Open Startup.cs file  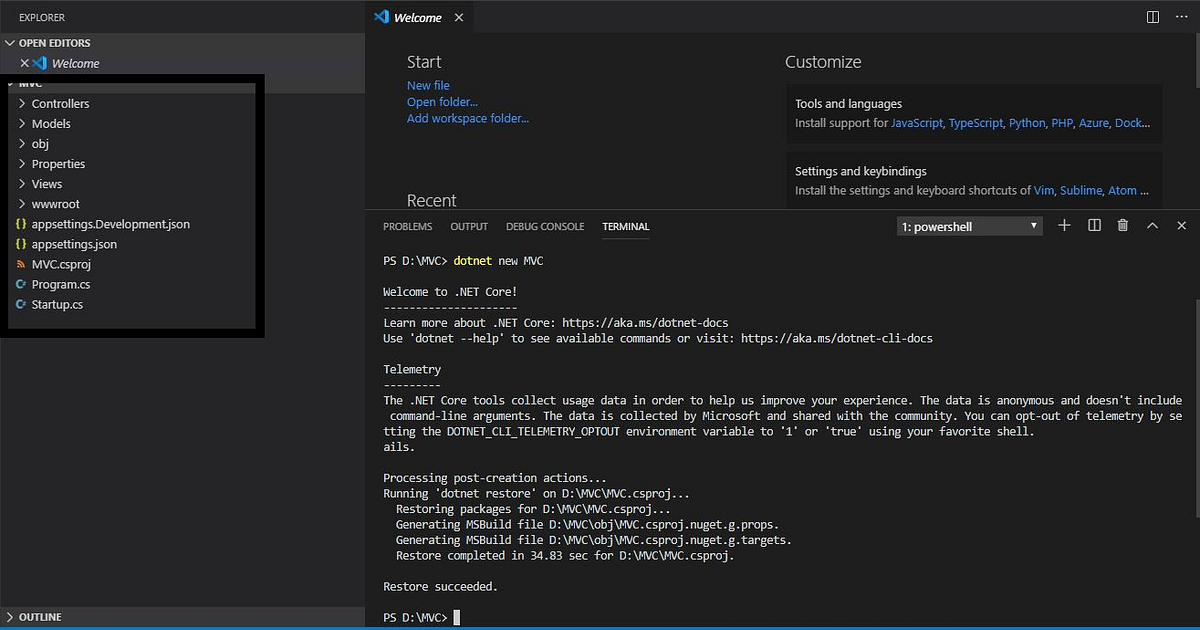coord(57,304)
